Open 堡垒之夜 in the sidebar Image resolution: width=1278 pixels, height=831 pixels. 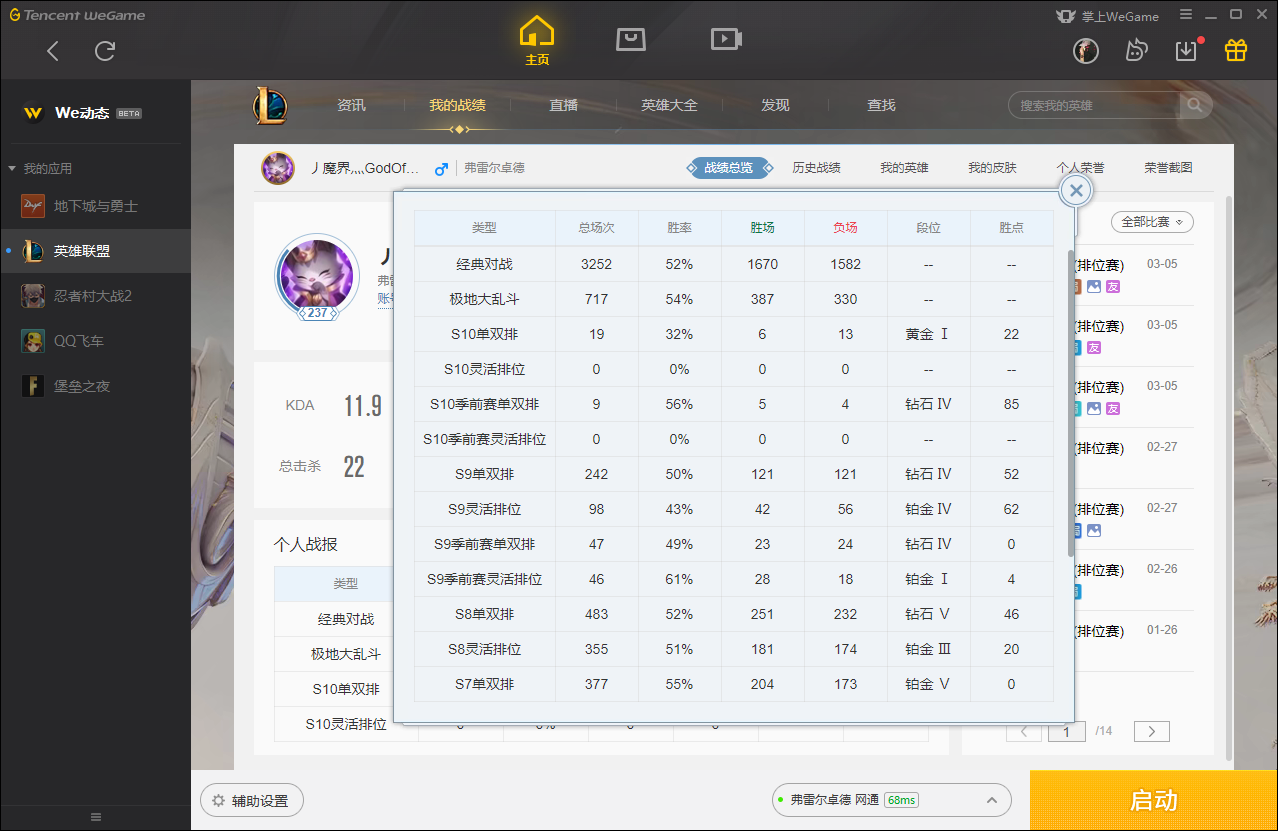click(x=95, y=386)
